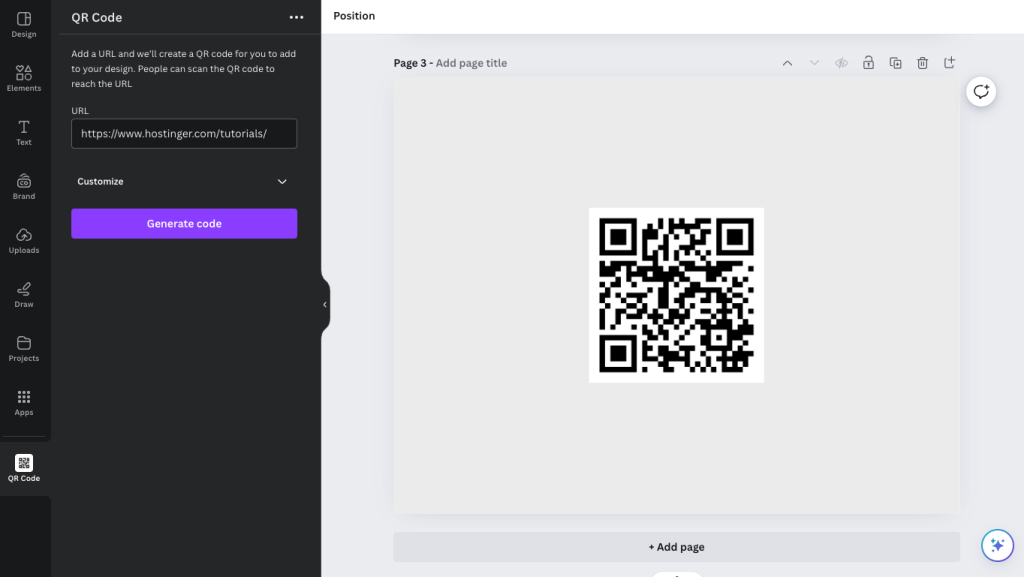Viewport: 1024px width, 577px height.
Task: Open the QR Code panel options menu
Action: click(x=296, y=17)
